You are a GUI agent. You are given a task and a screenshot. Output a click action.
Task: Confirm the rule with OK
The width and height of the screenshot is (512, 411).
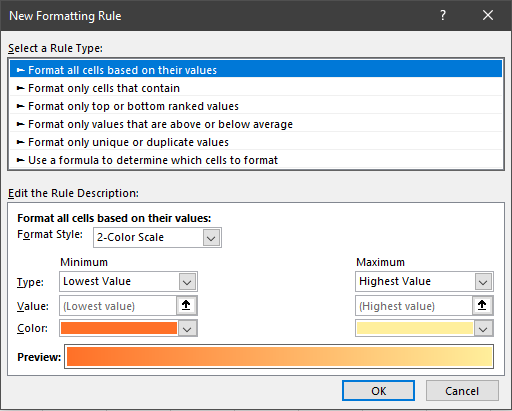coord(379,391)
